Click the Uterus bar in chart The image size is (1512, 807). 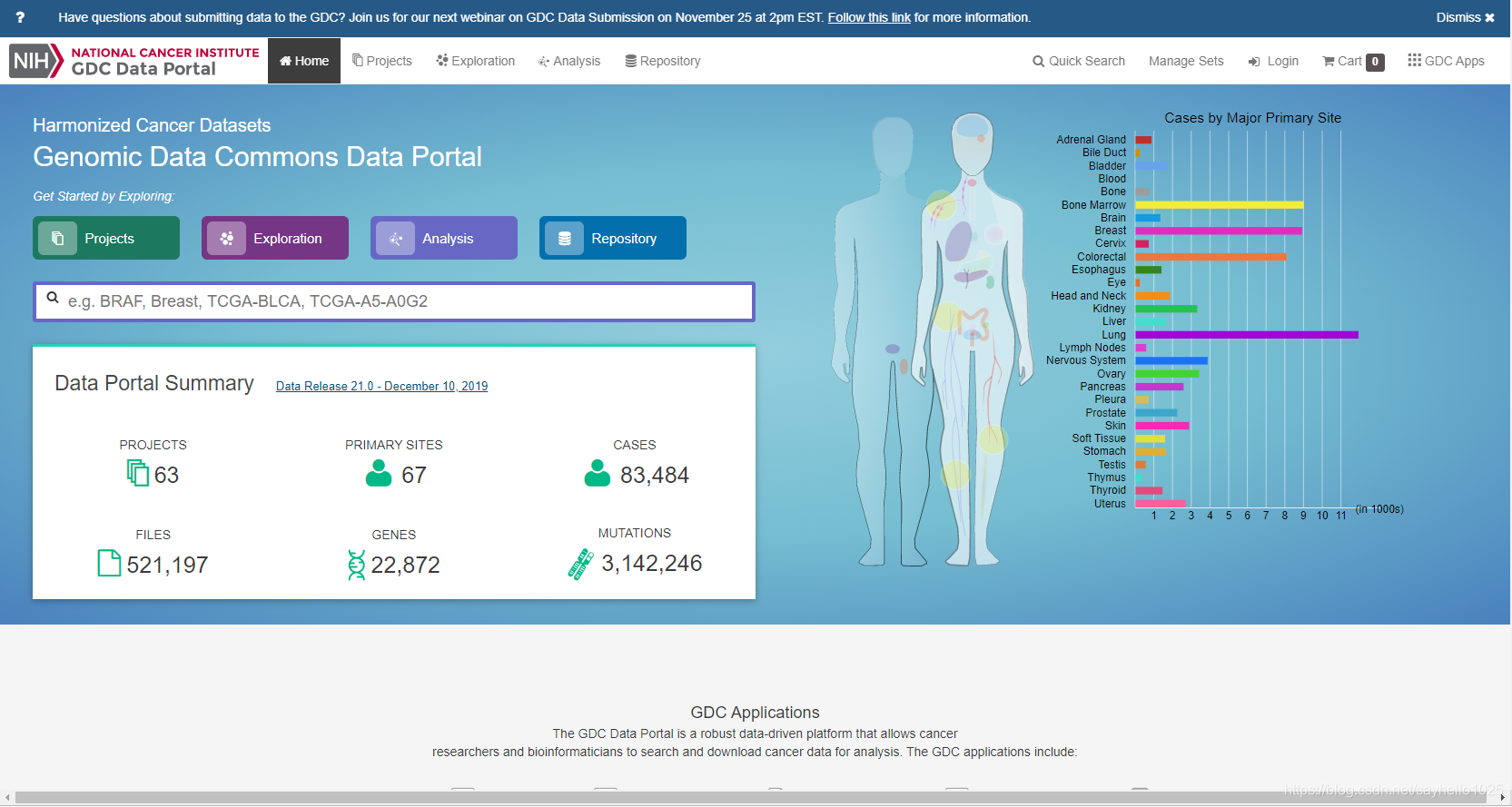pyautogui.click(x=1160, y=504)
